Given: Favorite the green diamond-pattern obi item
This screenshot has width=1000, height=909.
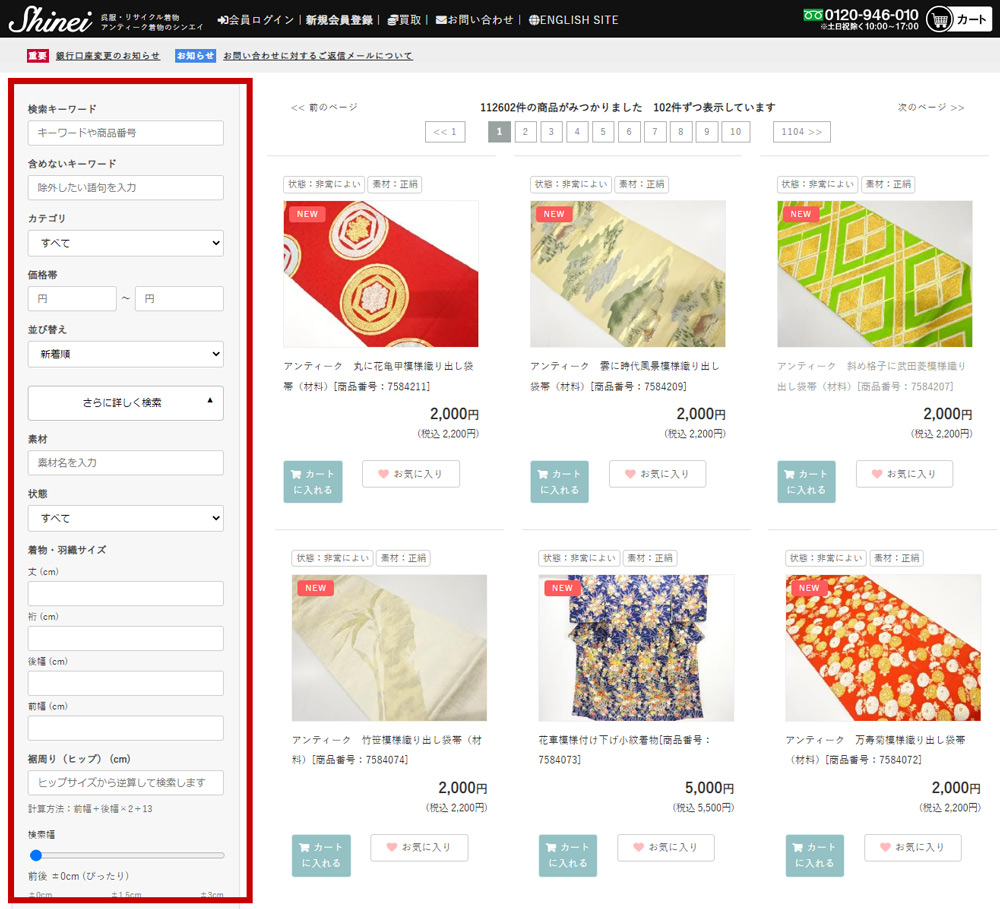Looking at the screenshot, I should tap(904, 474).
